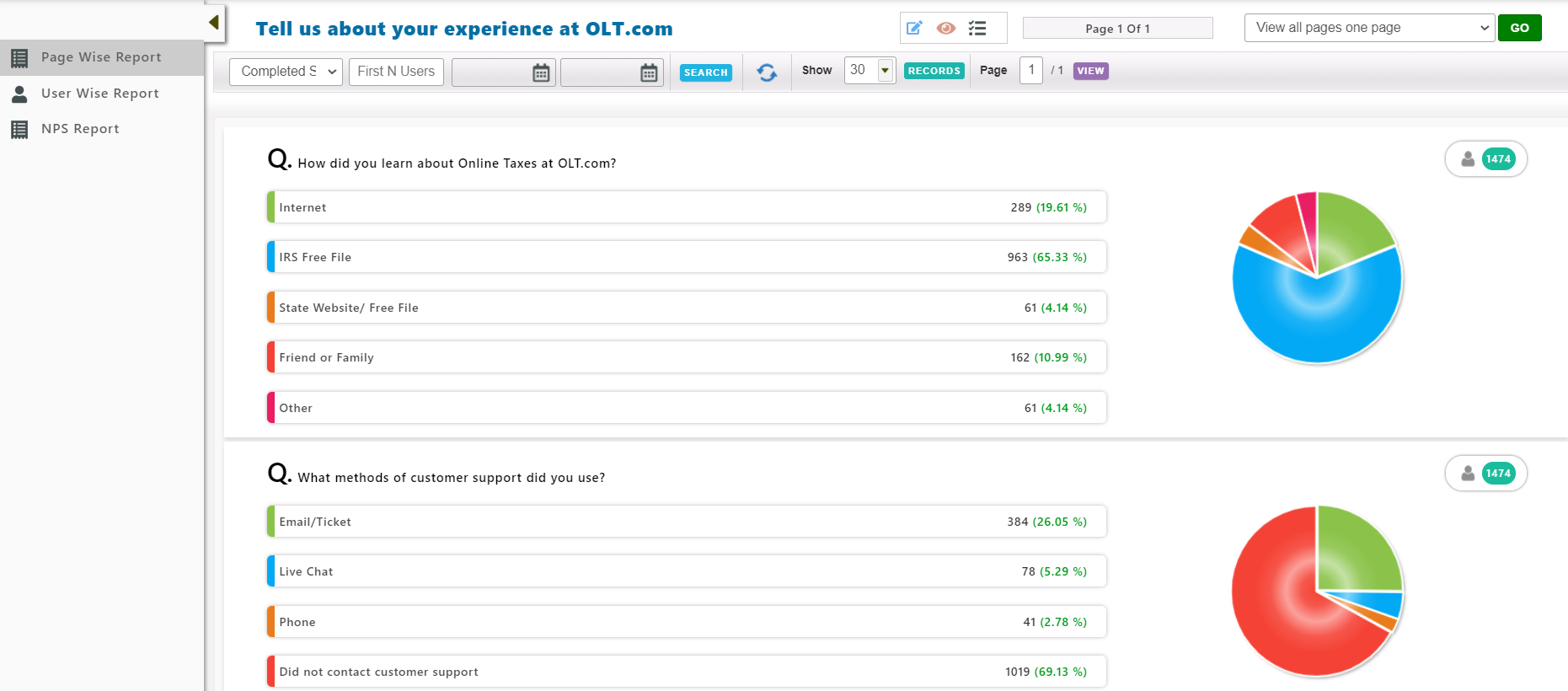1568x691 pixels.
Task: Click the survey title about OLT.com experience
Action: pos(464,29)
